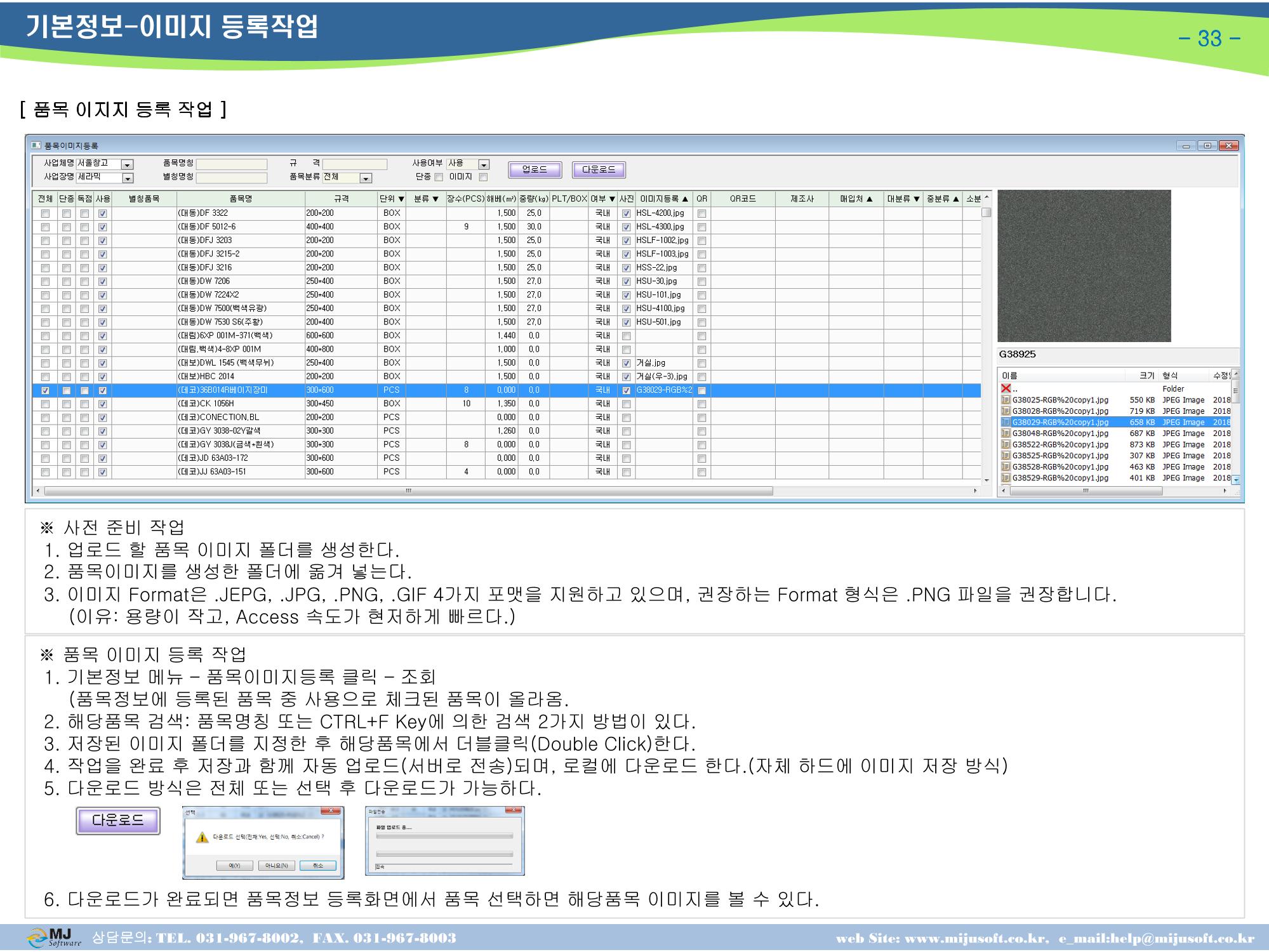The width and height of the screenshot is (1269, 952).
Task: Click the main grid's right scroll arrow
Action: coord(976,491)
